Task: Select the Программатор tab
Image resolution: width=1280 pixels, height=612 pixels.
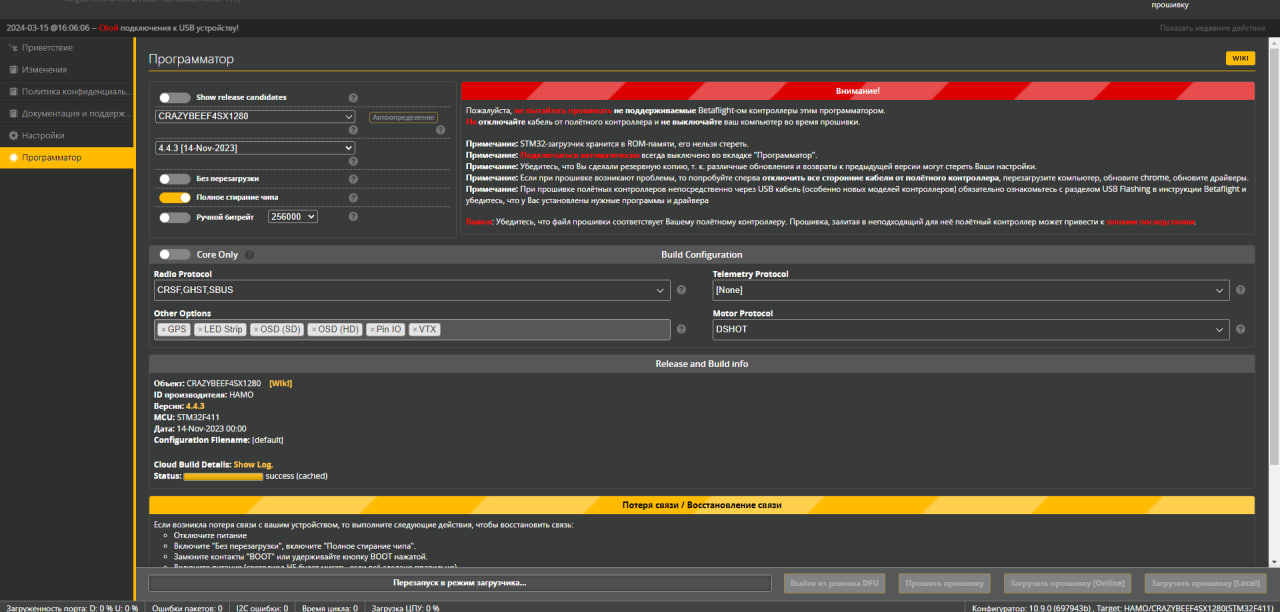Action: tap(67, 157)
